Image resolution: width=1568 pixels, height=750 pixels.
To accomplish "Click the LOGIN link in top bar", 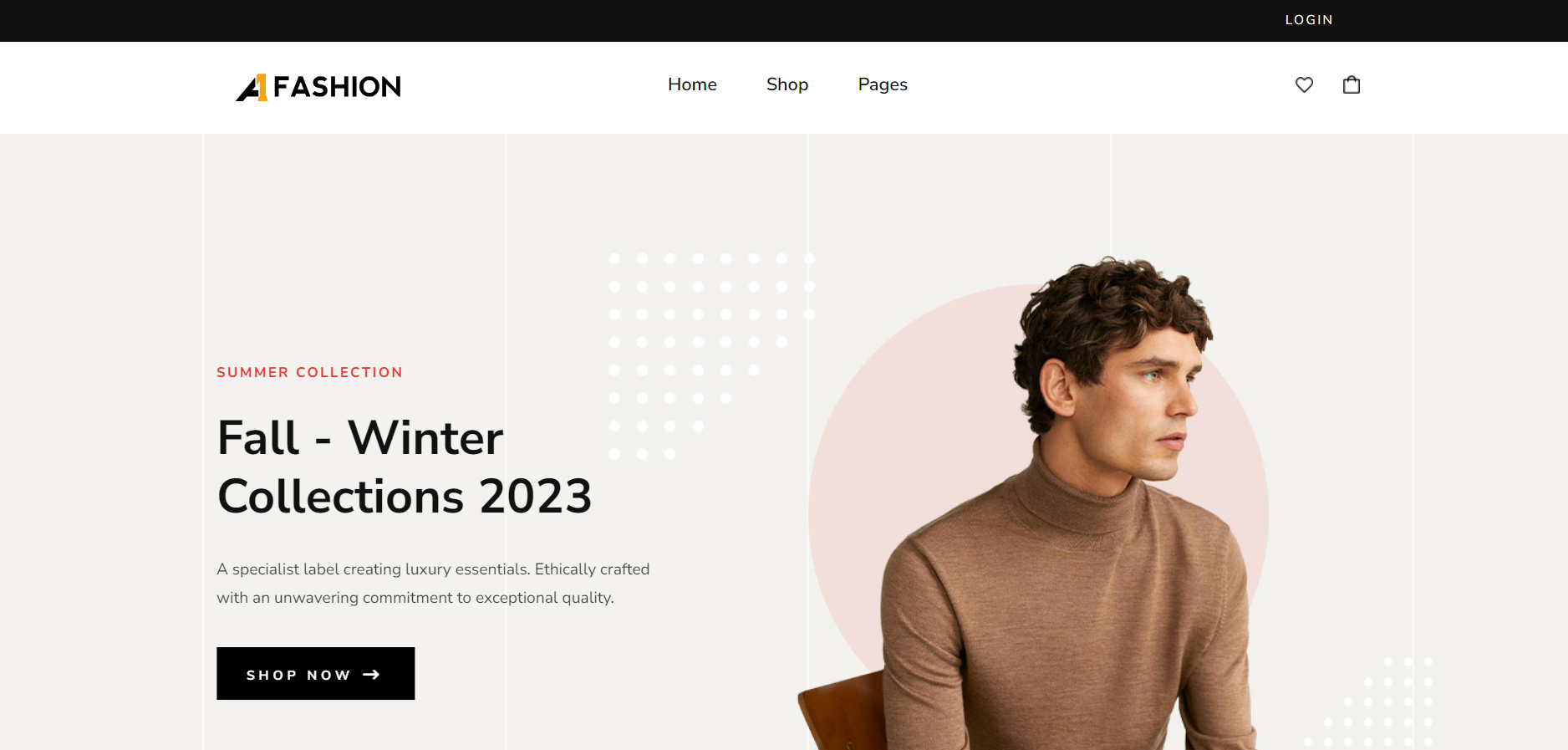I will click(x=1309, y=20).
